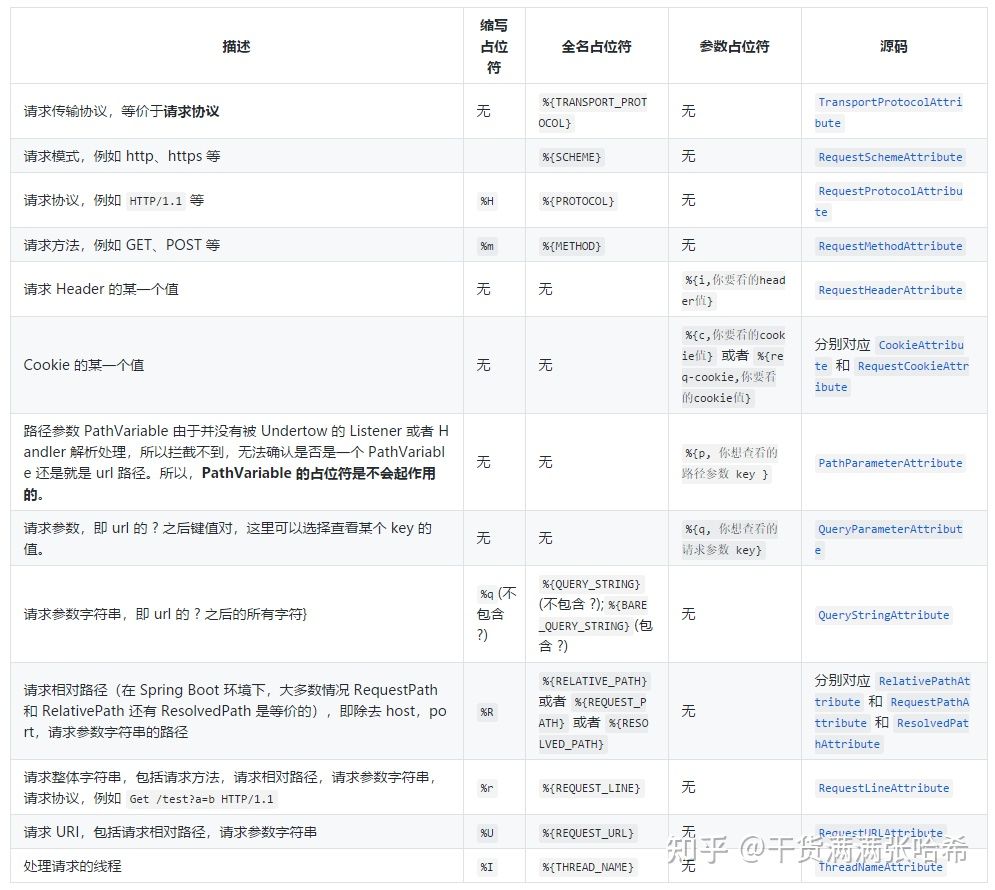Click description 请求 Header 的某一个值
This screenshot has width=995, height=890.
(101, 289)
